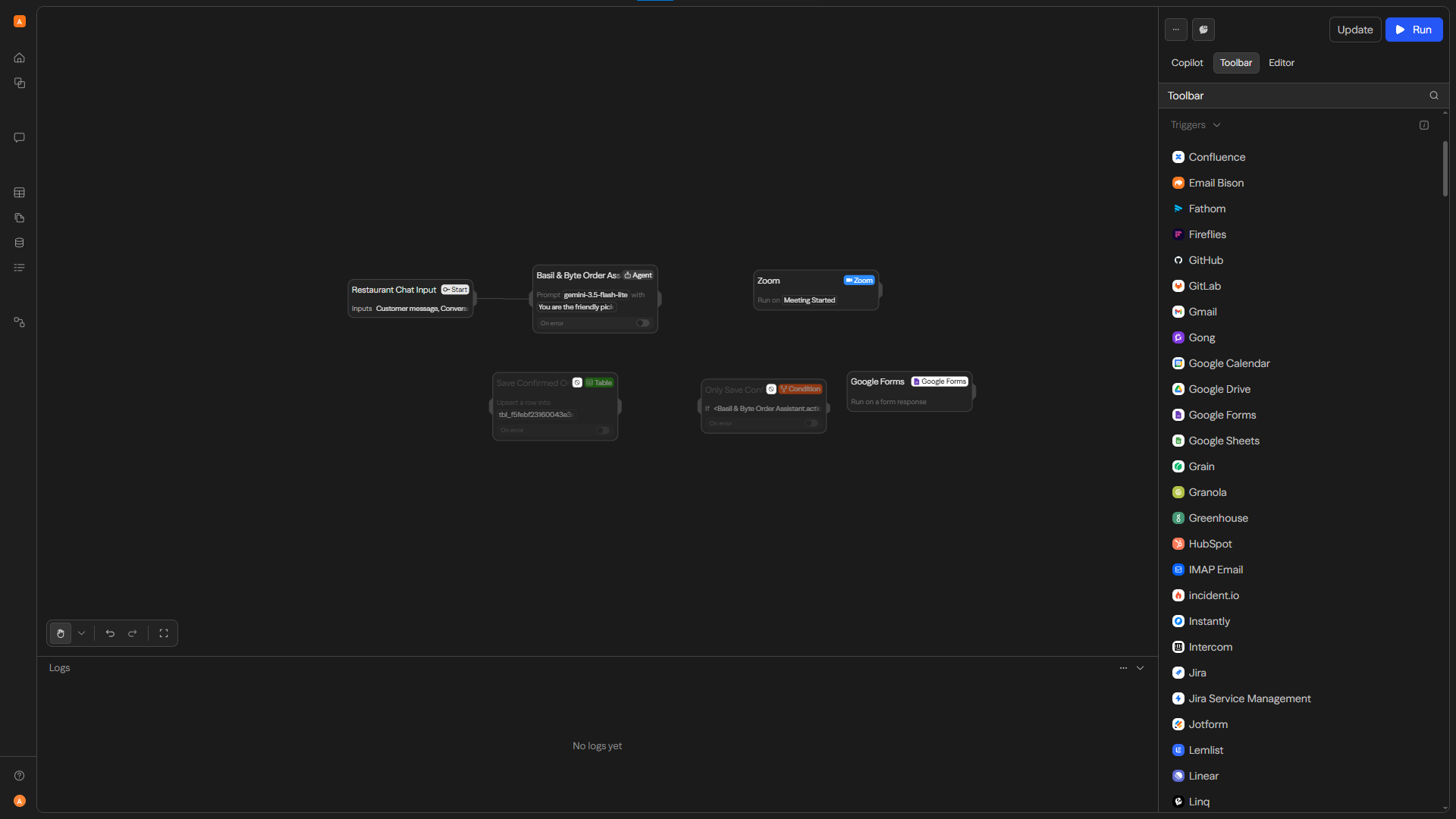Select the hand pan tool
This screenshot has width=1456, height=819.
(x=61, y=633)
